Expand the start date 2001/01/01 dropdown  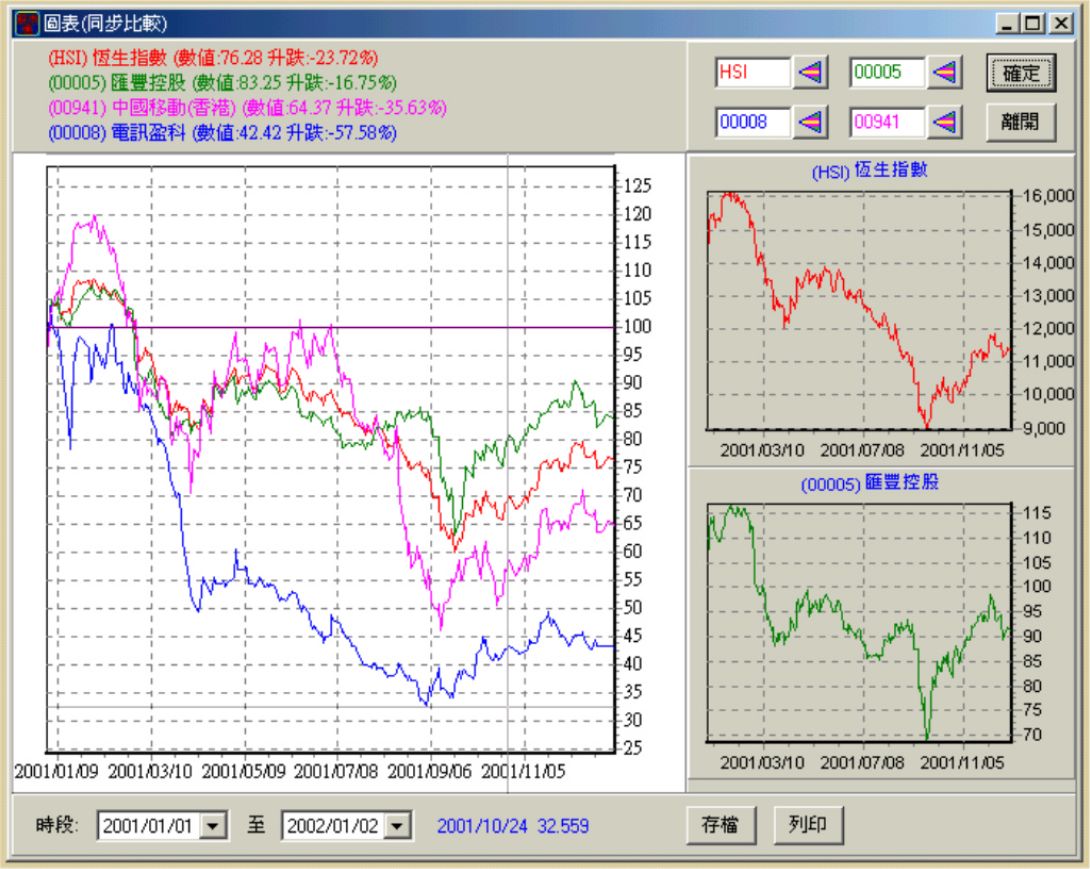coord(213,826)
